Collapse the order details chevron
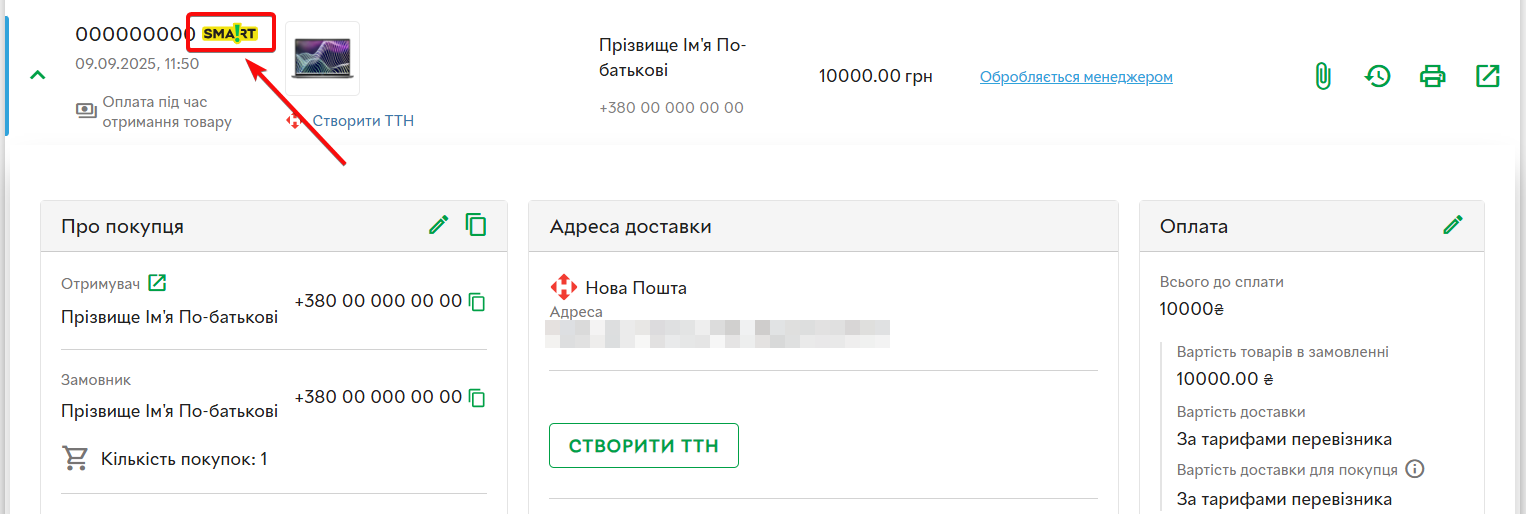The height and width of the screenshot is (514, 1526). [x=38, y=75]
